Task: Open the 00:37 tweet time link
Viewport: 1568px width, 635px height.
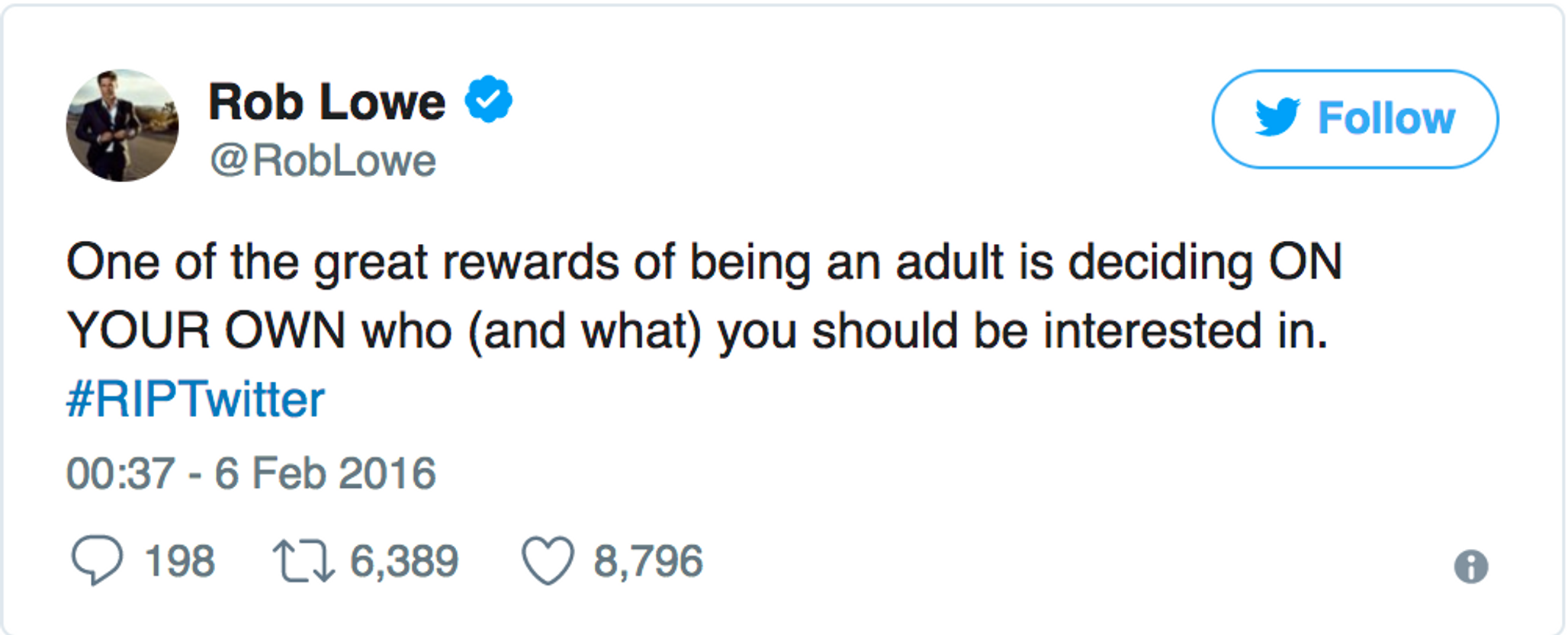Action: pos(120,473)
